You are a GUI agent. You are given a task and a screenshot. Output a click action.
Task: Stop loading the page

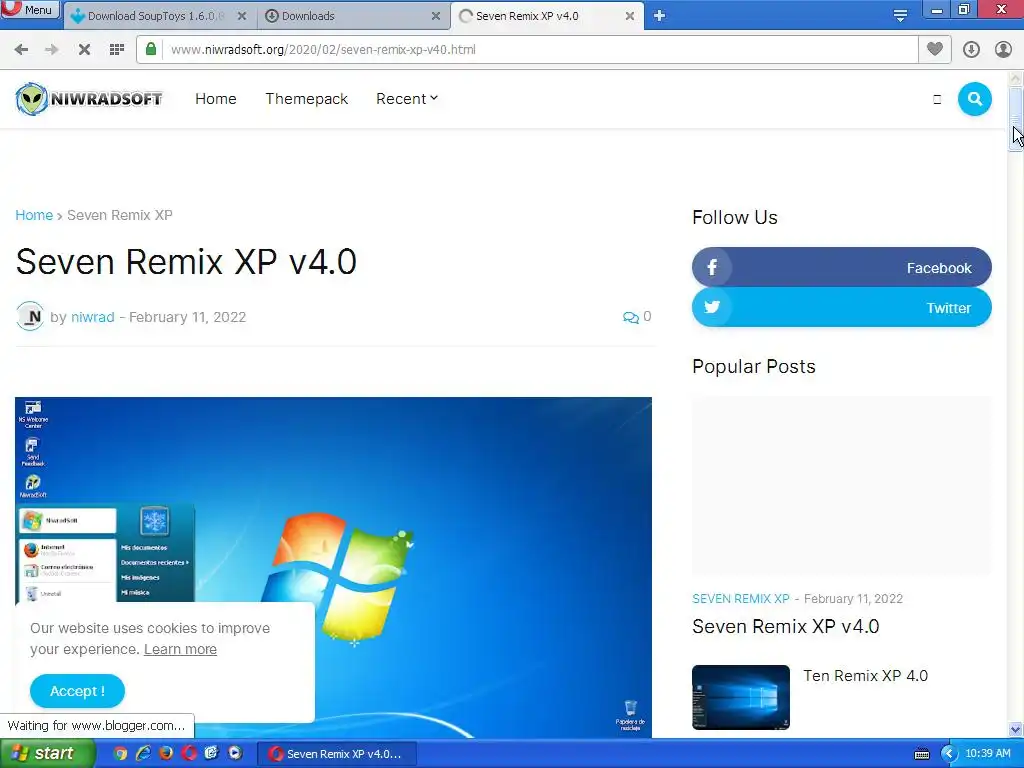click(x=84, y=50)
